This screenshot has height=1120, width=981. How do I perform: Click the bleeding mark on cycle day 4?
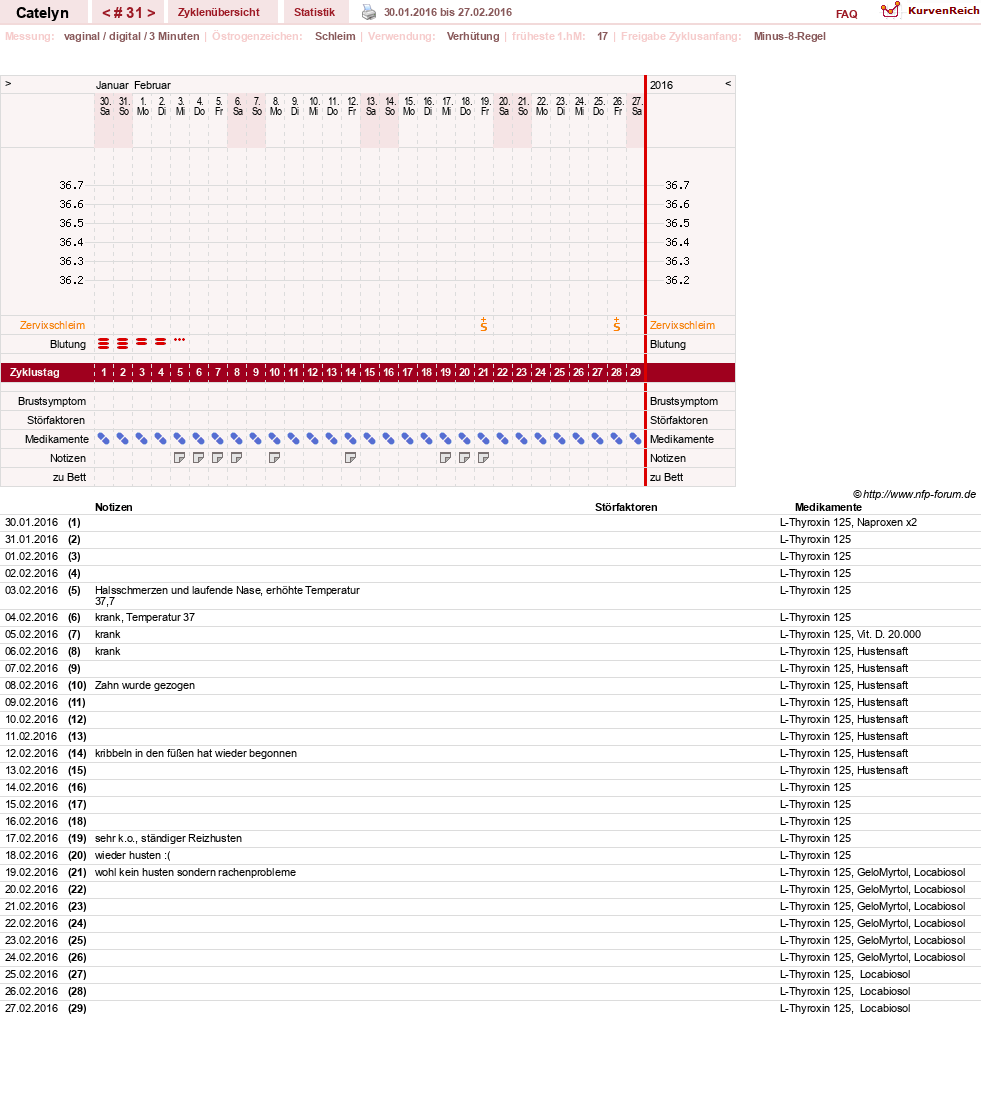(161, 342)
